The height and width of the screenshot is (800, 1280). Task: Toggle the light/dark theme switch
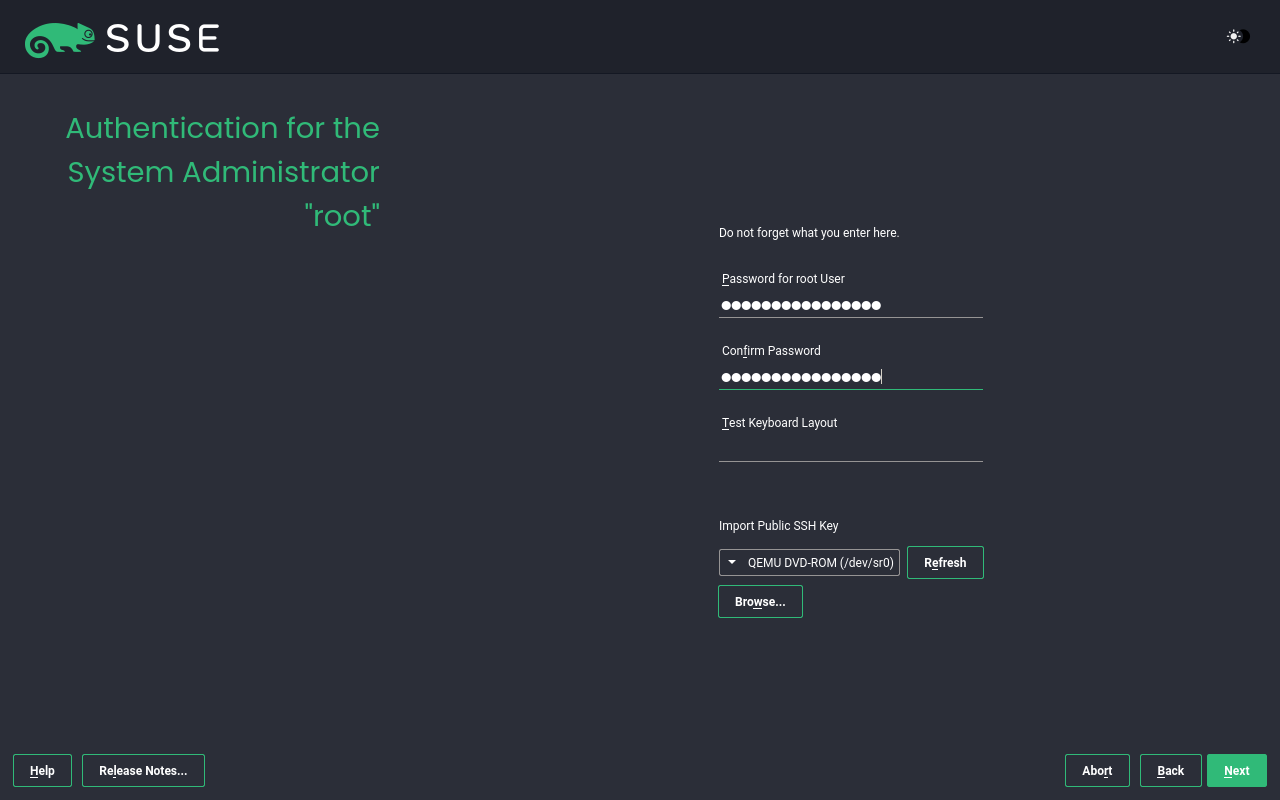pyautogui.click(x=1238, y=37)
